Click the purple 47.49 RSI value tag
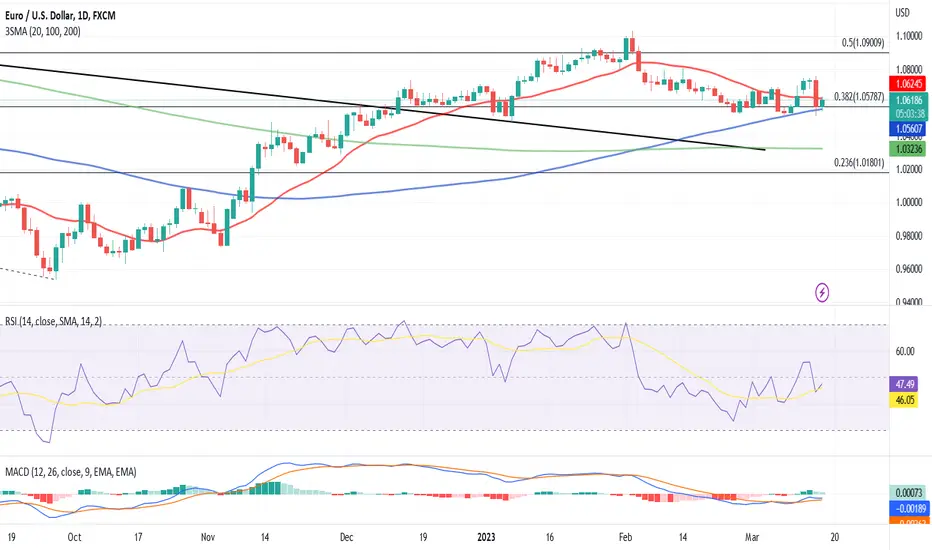The height and width of the screenshot is (550, 932). click(x=903, y=384)
